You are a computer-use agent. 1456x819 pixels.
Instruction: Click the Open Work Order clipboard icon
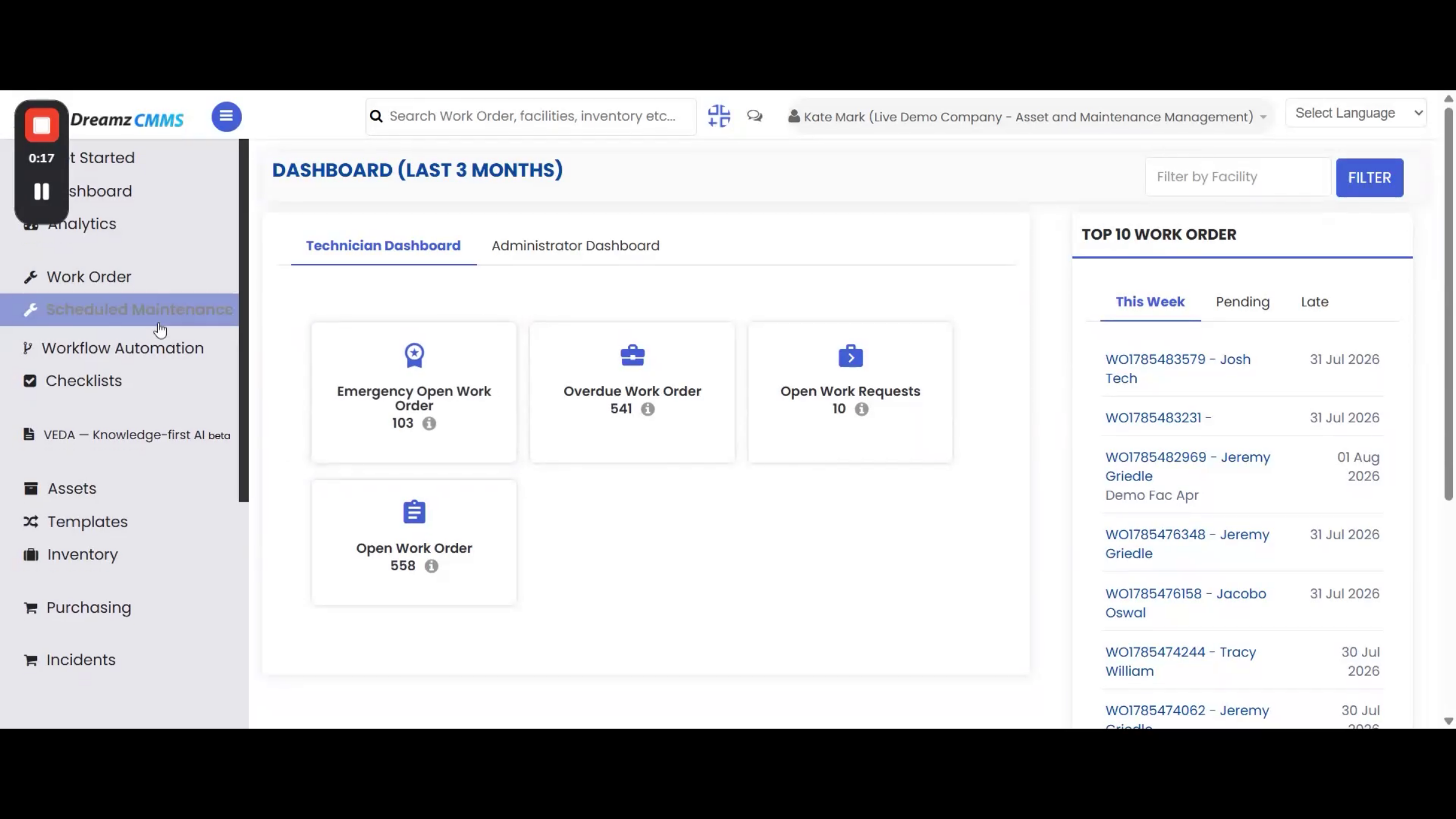pyautogui.click(x=414, y=512)
